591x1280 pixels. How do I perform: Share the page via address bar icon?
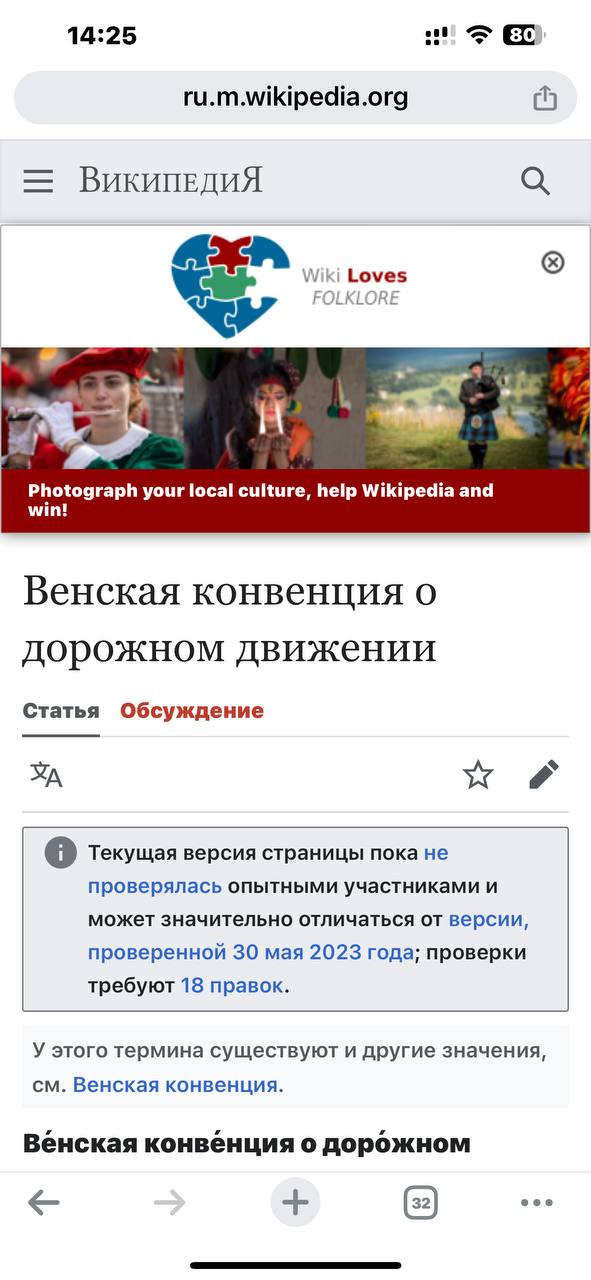[544, 98]
